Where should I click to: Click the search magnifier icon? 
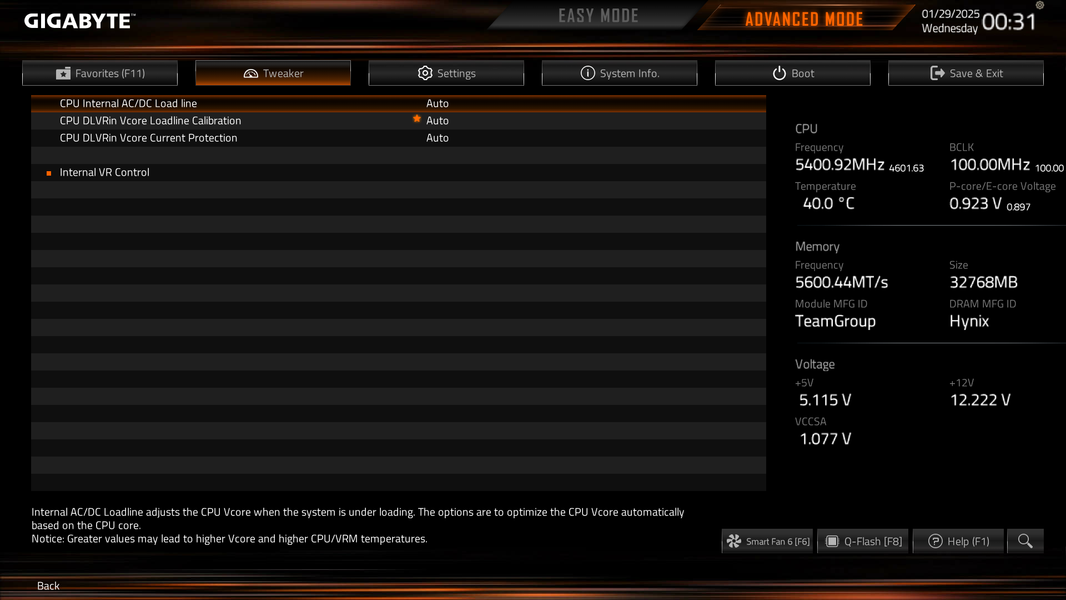pyautogui.click(x=1025, y=541)
